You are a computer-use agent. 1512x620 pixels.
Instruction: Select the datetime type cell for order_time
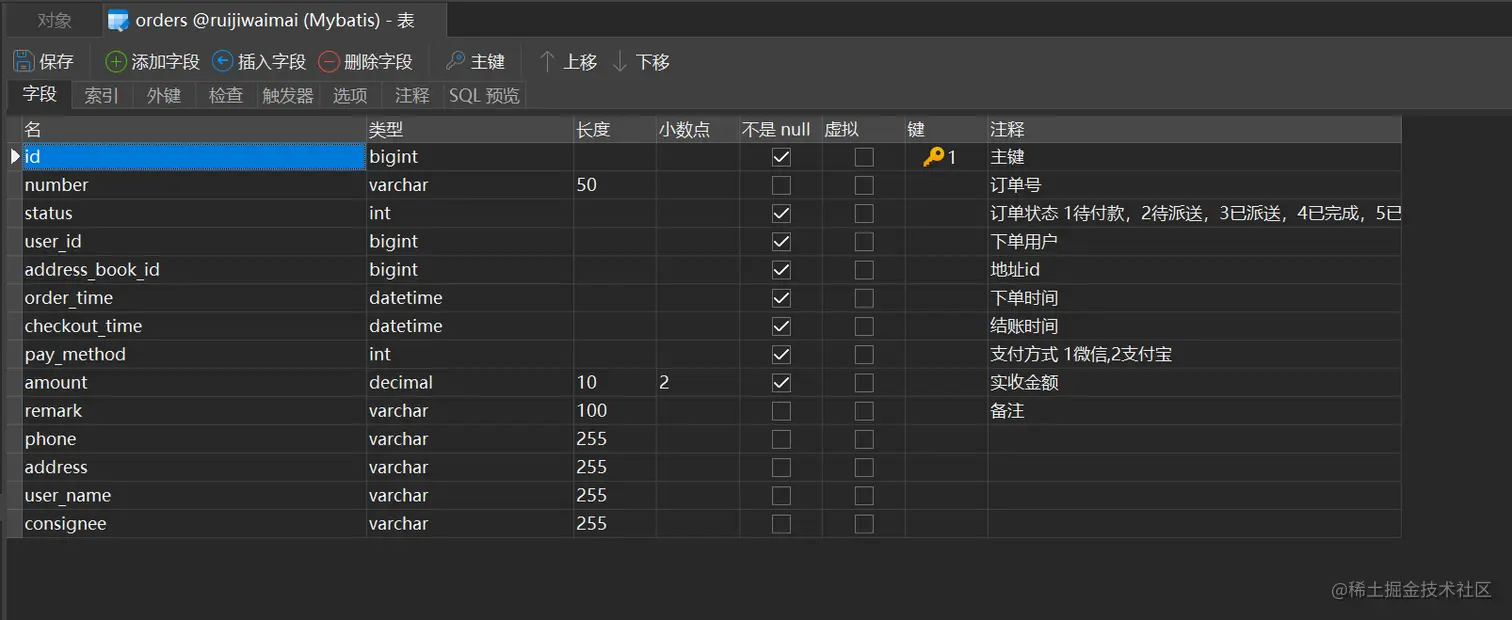click(470, 298)
